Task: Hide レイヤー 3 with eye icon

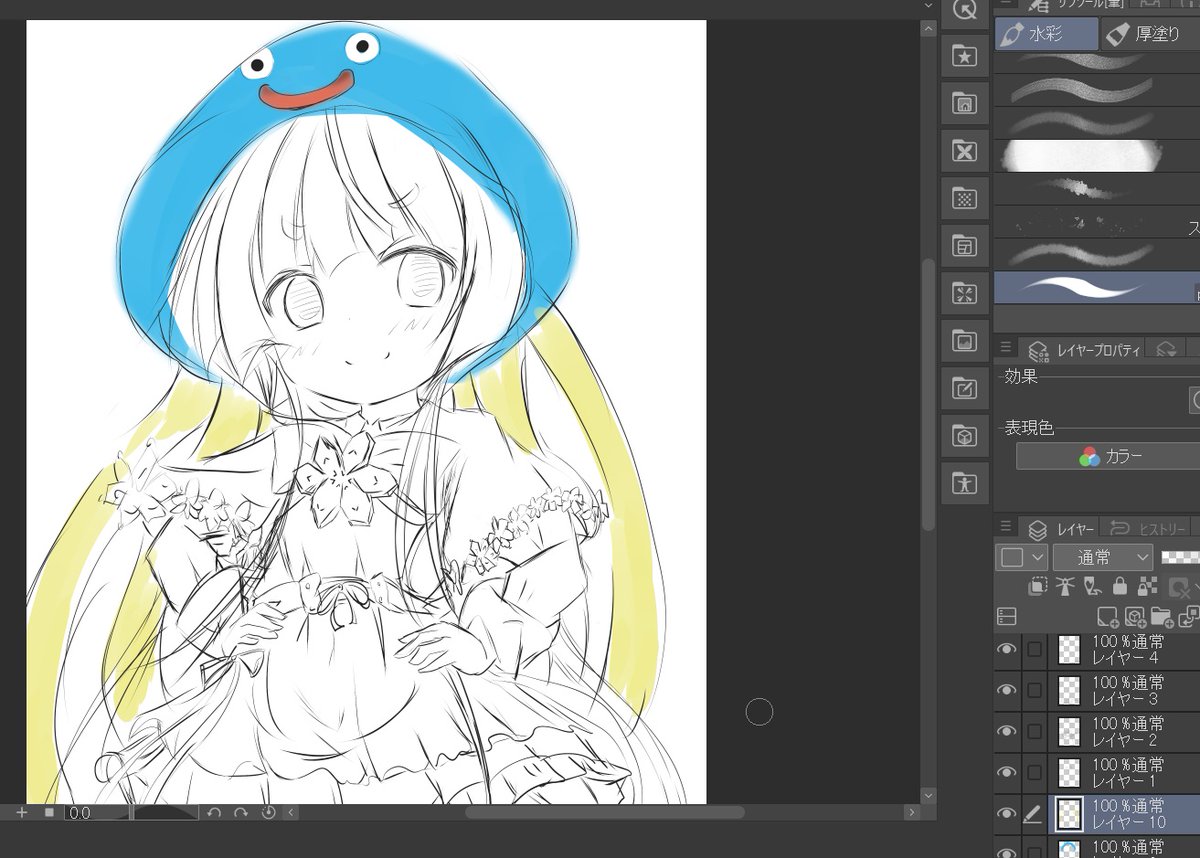Action: coord(1007,690)
